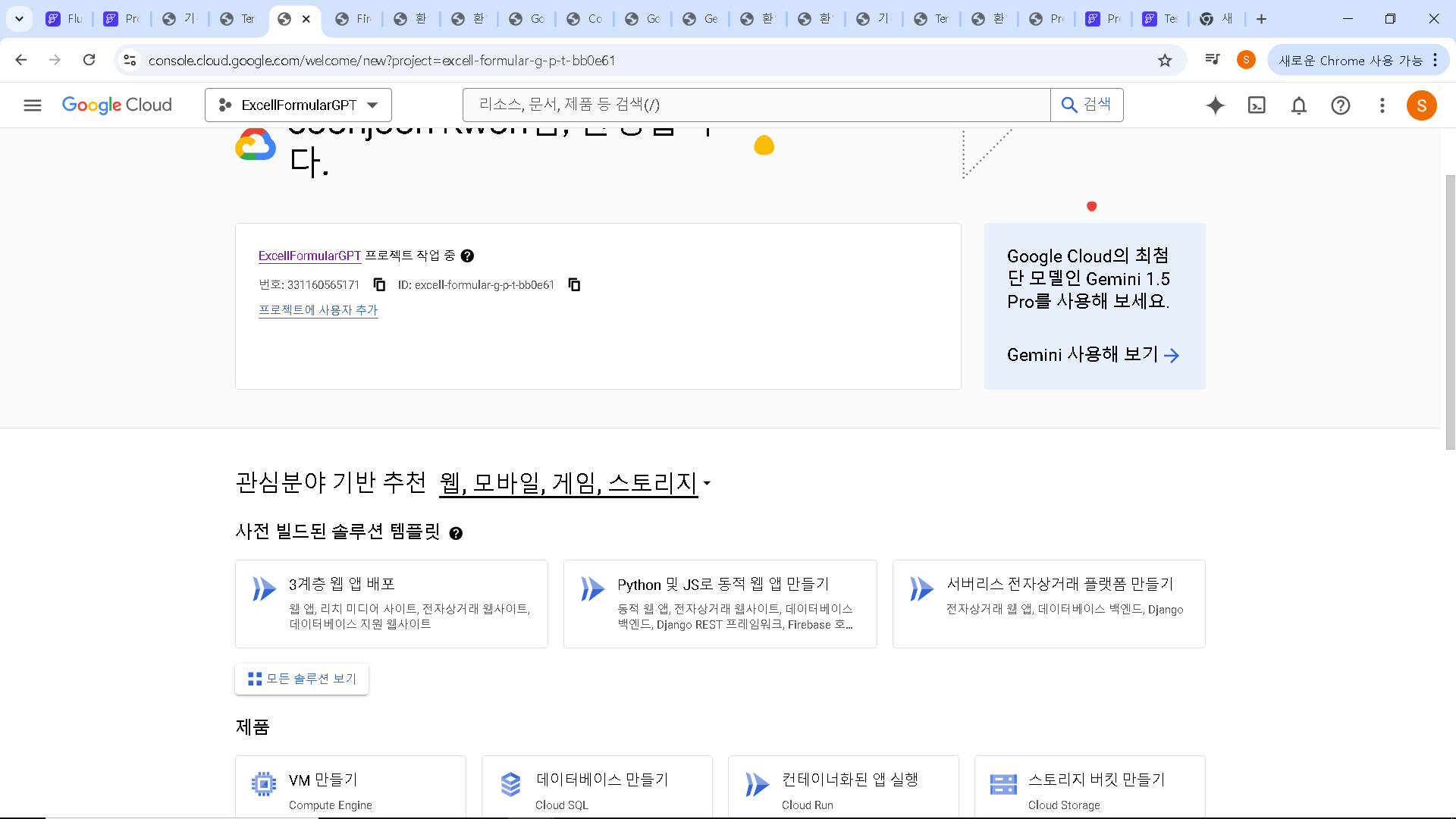The image size is (1456, 819).
Task: Click the Cloud Run arrows icon
Action: [x=757, y=784]
